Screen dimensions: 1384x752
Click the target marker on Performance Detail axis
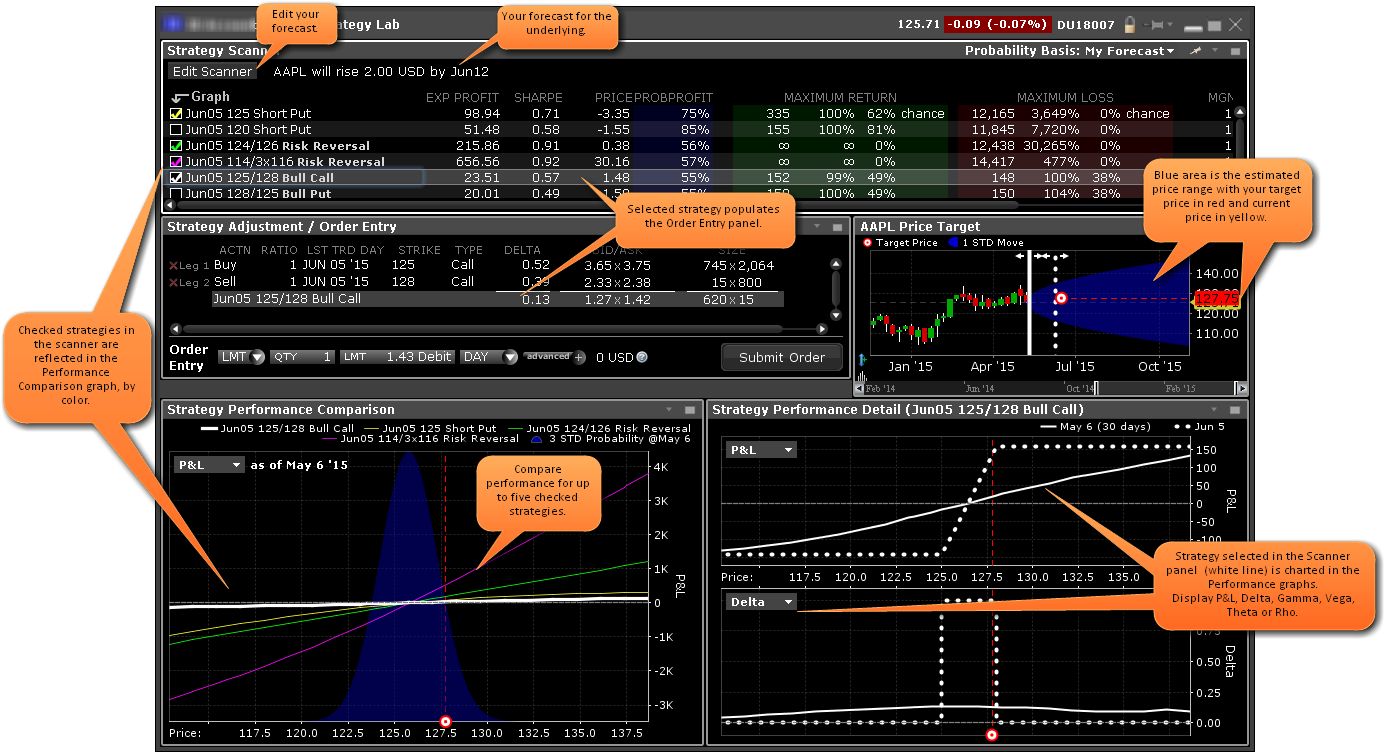992,735
